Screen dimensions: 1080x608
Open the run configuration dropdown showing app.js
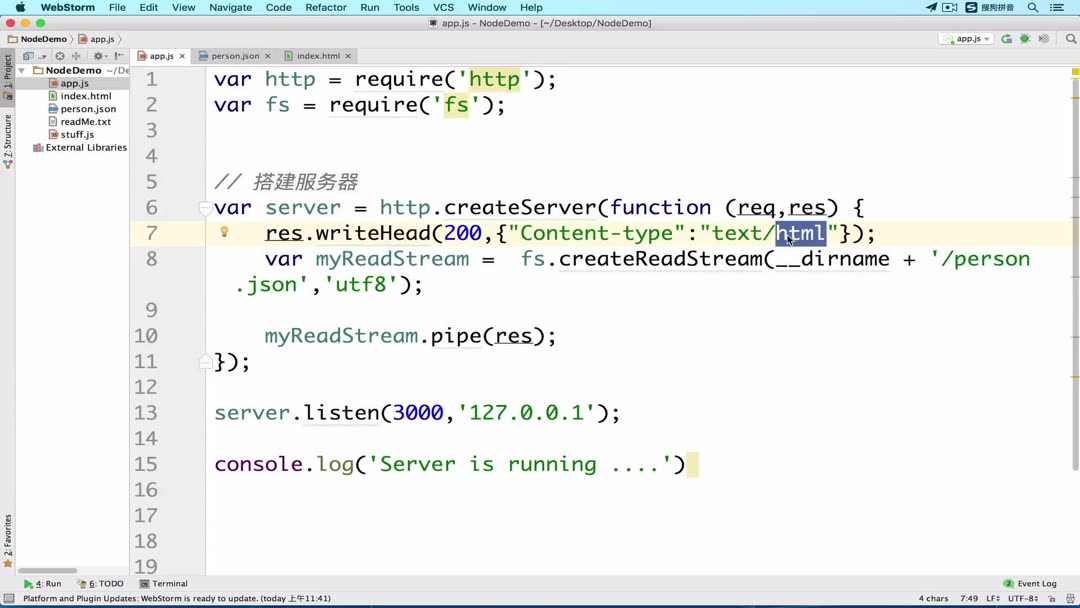pos(965,39)
